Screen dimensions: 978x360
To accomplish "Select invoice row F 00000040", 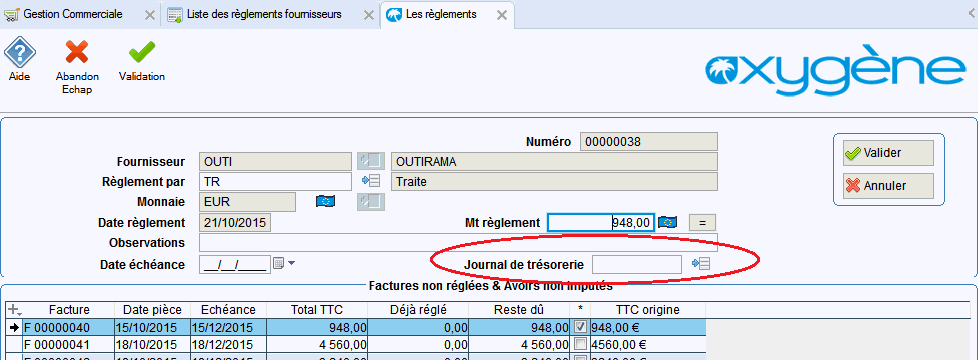I will pyautogui.click(x=356, y=327).
